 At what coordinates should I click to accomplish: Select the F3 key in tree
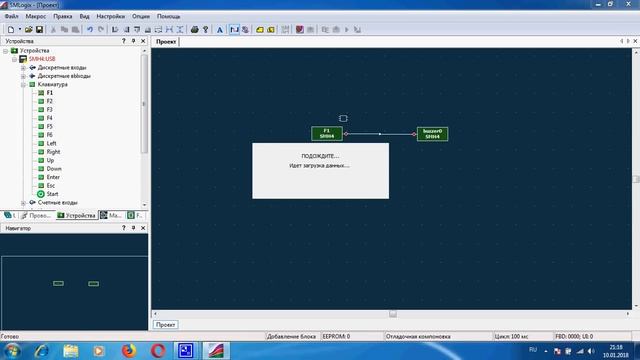click(49, 110)
